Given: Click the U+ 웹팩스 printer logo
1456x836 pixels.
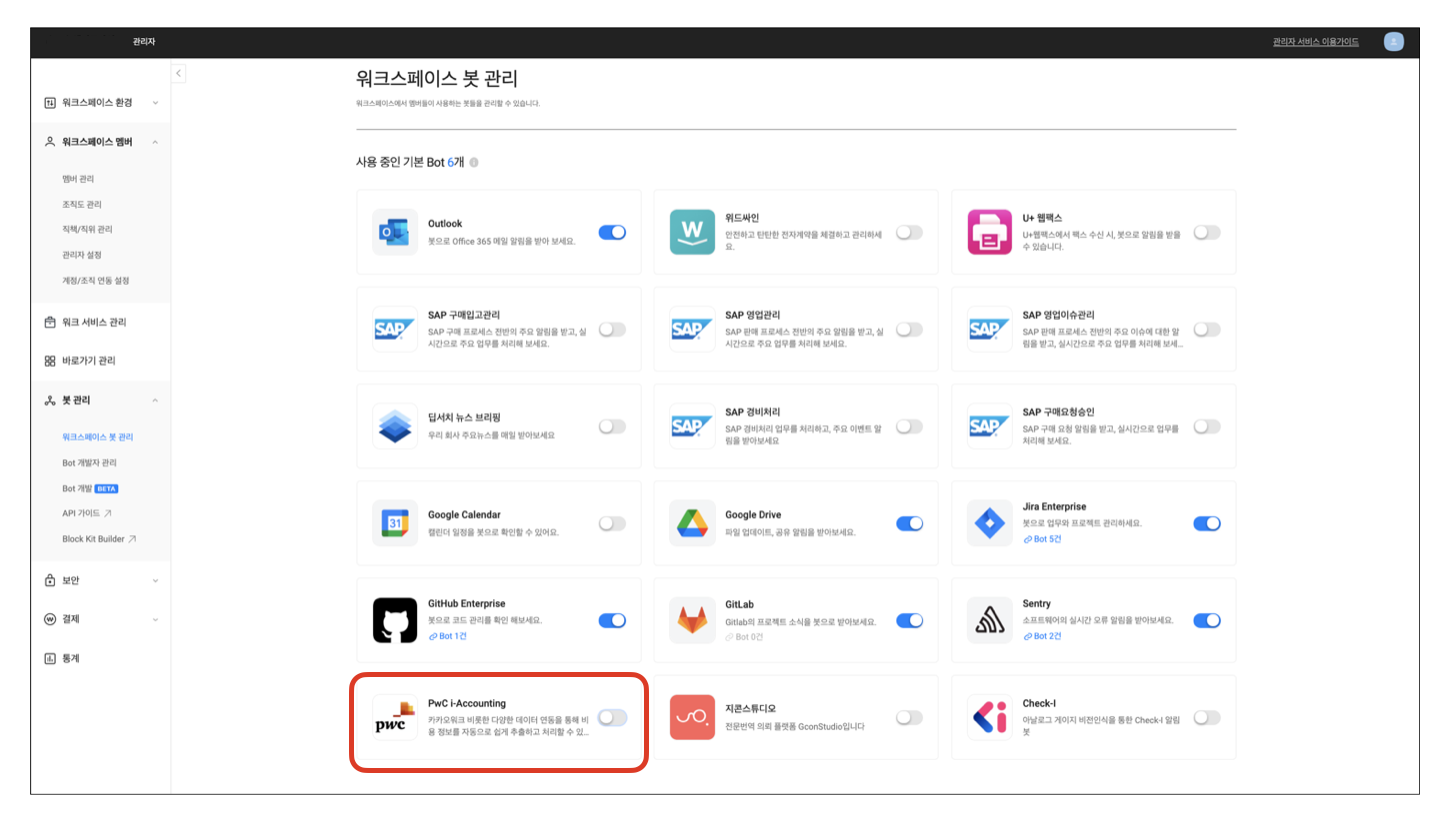Looking at the screenshot, I should click(990, 232).
